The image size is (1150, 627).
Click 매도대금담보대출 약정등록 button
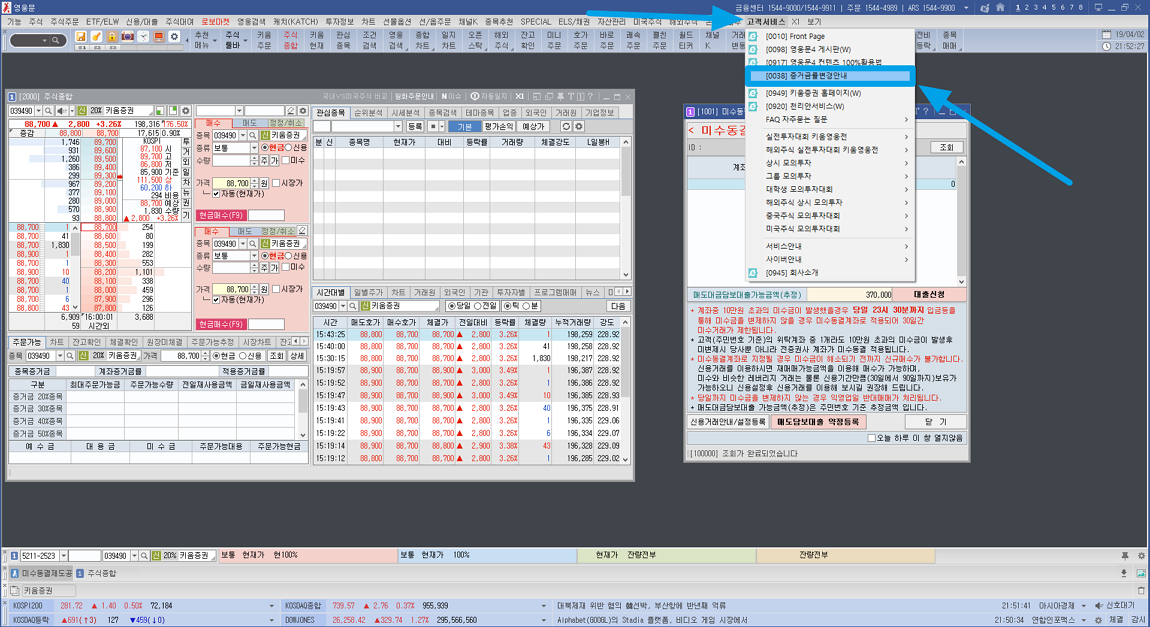(x=818, y=422)
